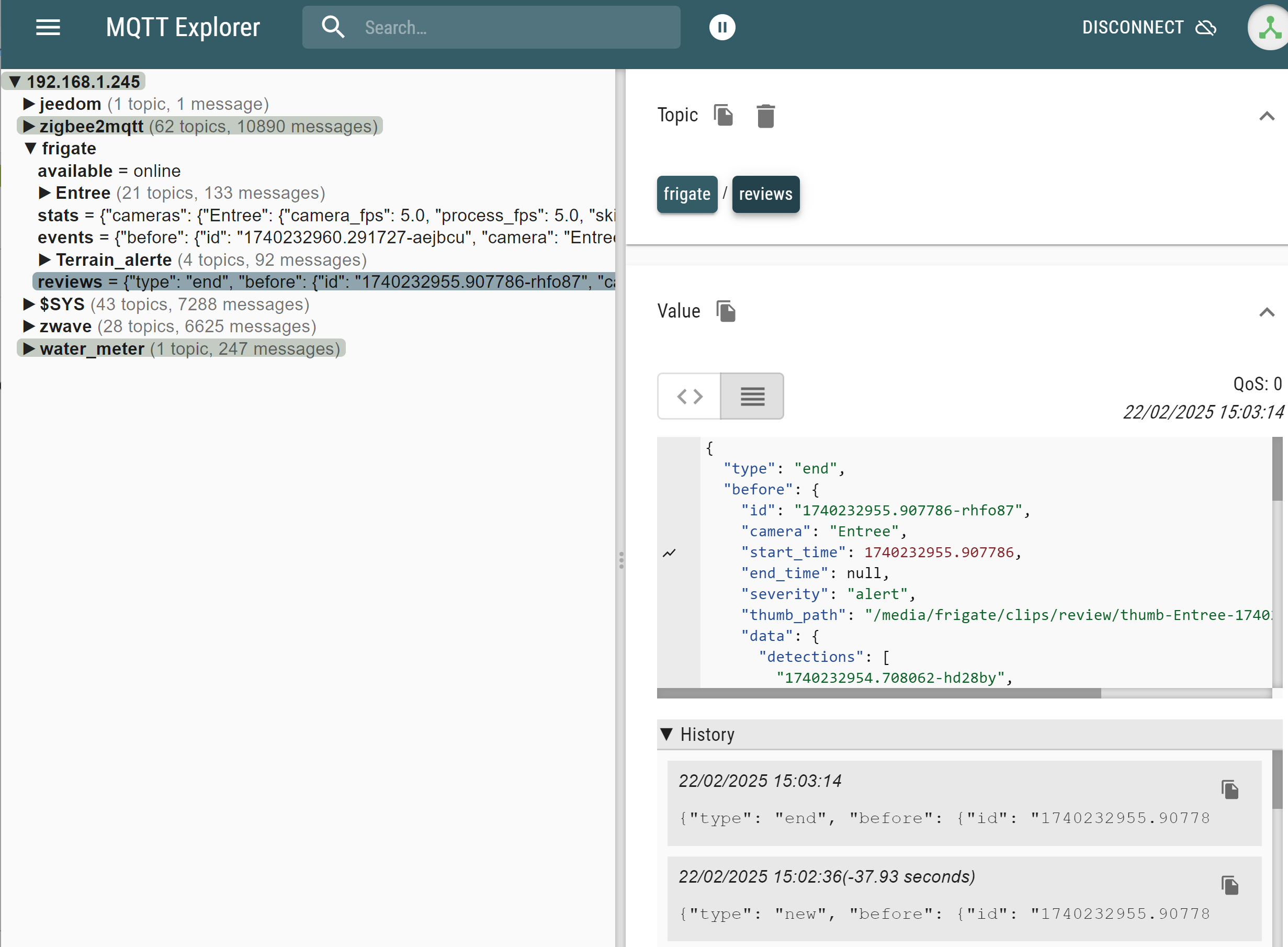The image size is (1288, 947).
Task: Switch to raw text view toggle
Action: (752, 396)
